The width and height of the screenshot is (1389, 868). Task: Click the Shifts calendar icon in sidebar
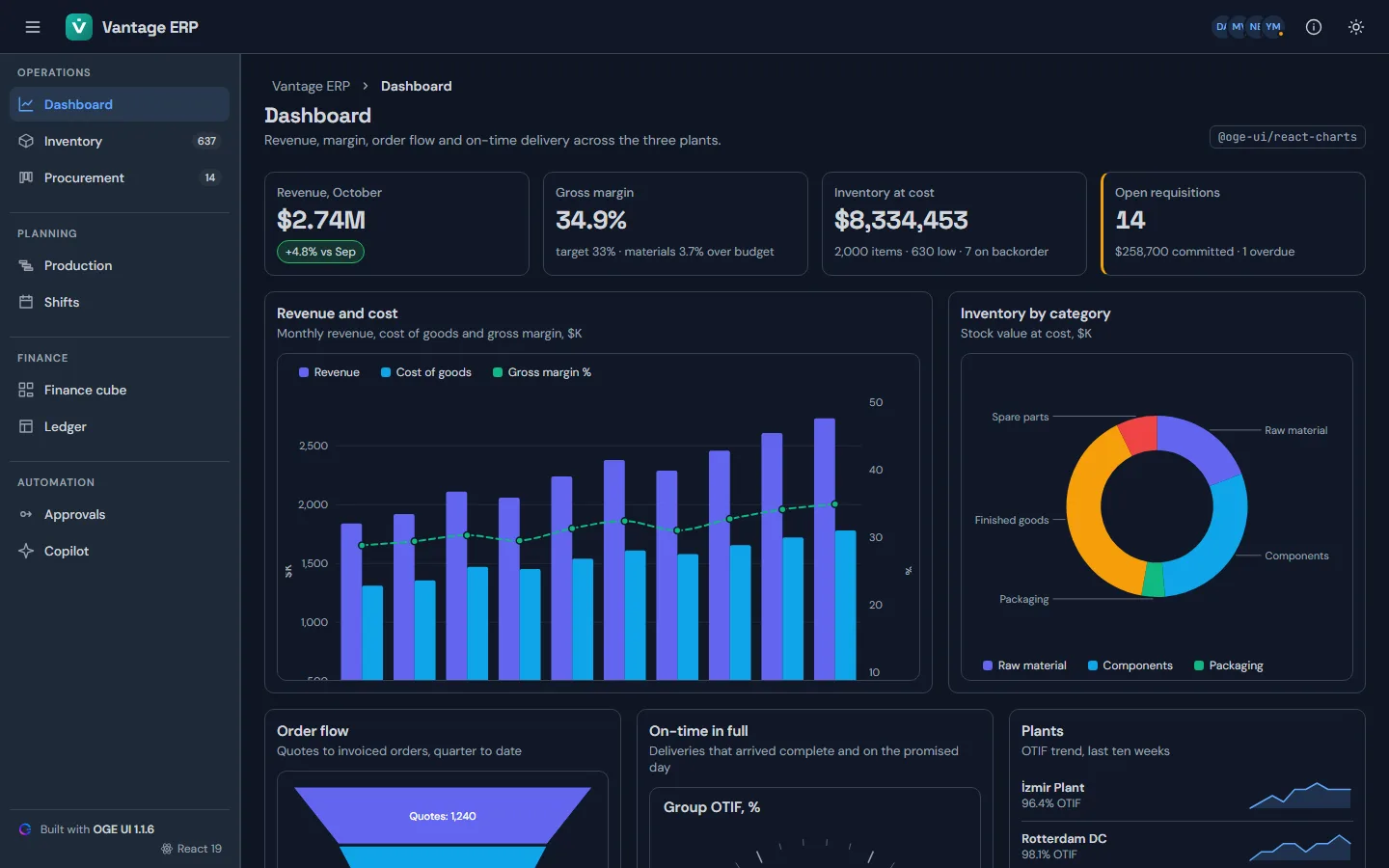click(x=26, y=302)
